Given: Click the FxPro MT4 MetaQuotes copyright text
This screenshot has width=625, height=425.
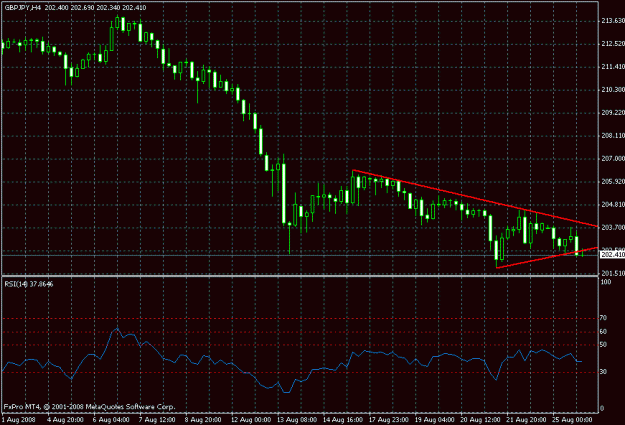Looking at the screenshot, I should click(x=89, y=407).
